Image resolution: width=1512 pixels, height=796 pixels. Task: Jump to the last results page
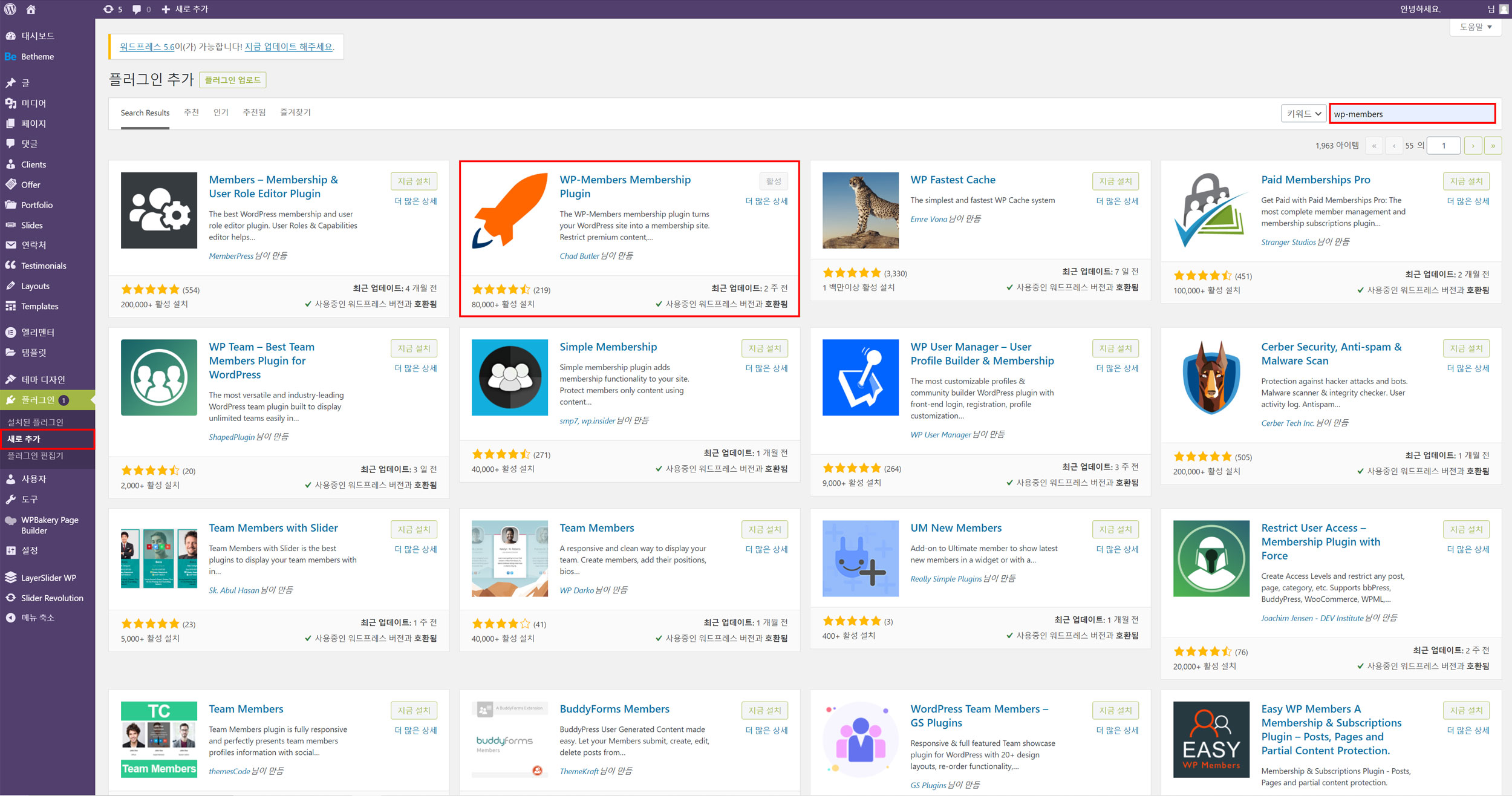point(1493,146)
